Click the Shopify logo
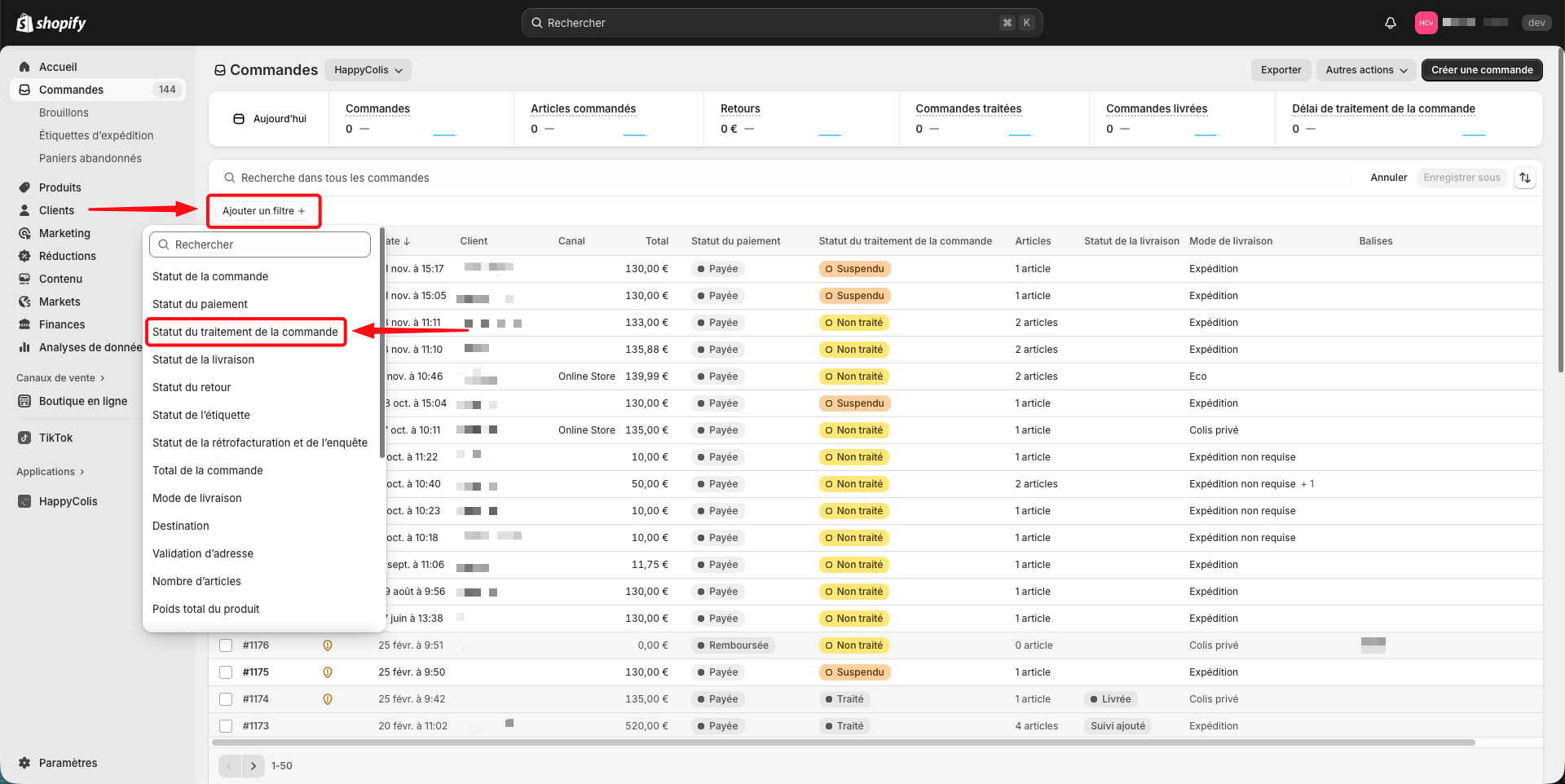 click(x=51, y=23)
